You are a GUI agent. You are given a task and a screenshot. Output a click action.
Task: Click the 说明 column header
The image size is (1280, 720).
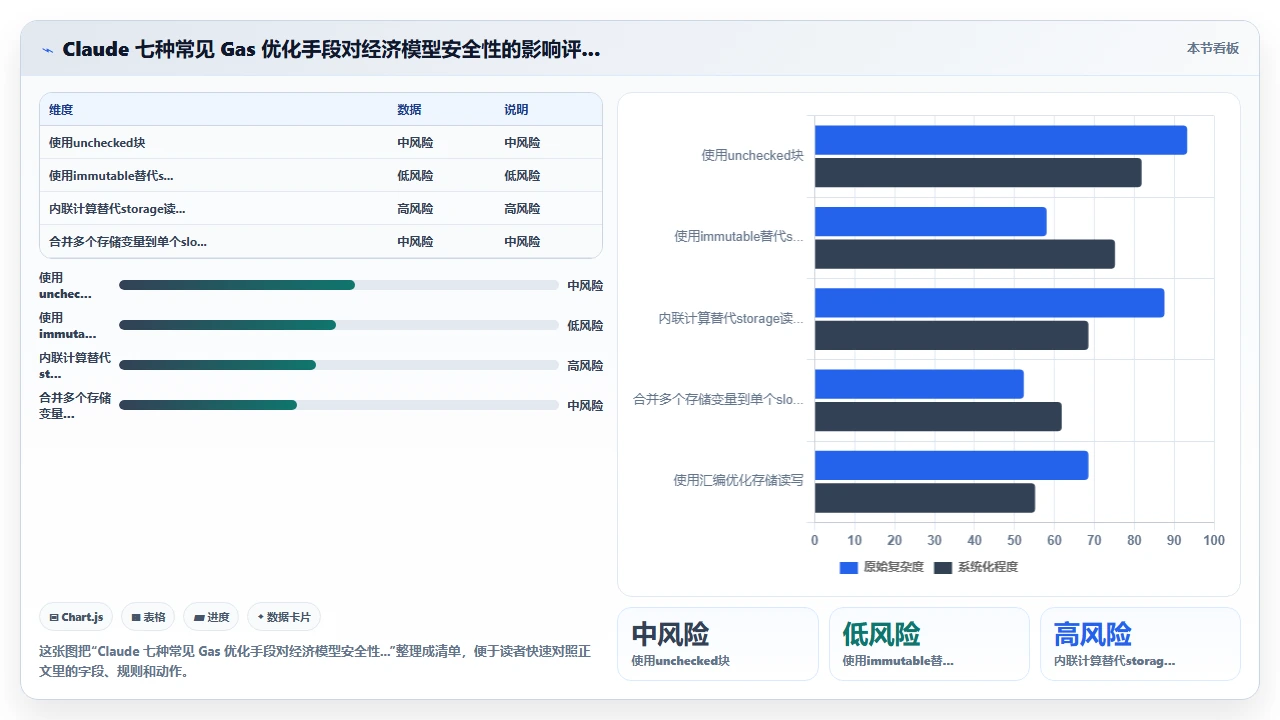pos(516,110)
